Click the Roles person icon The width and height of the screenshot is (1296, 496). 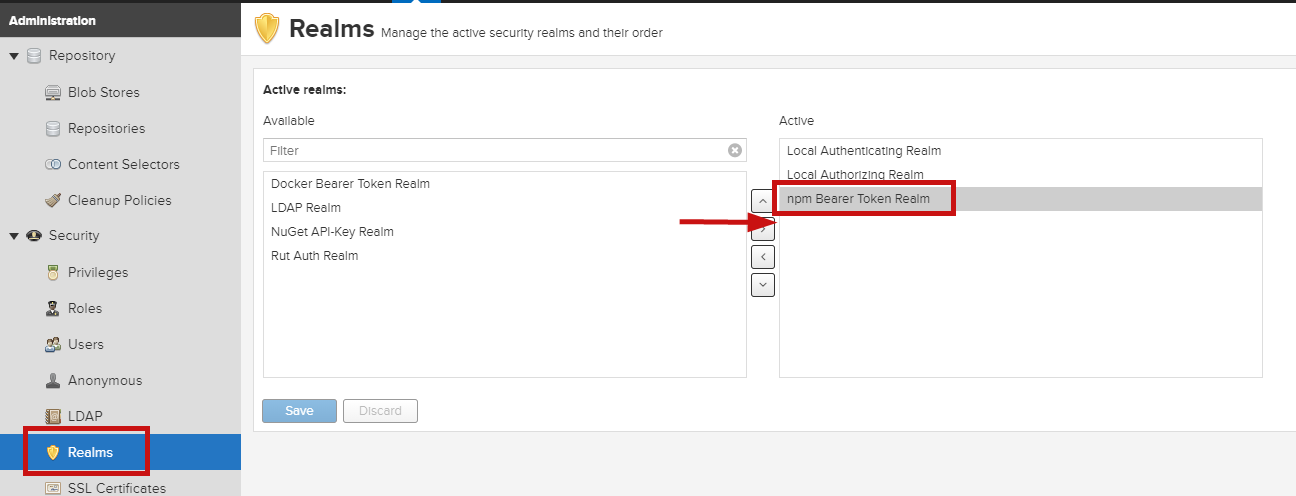(x=53, y=308)
